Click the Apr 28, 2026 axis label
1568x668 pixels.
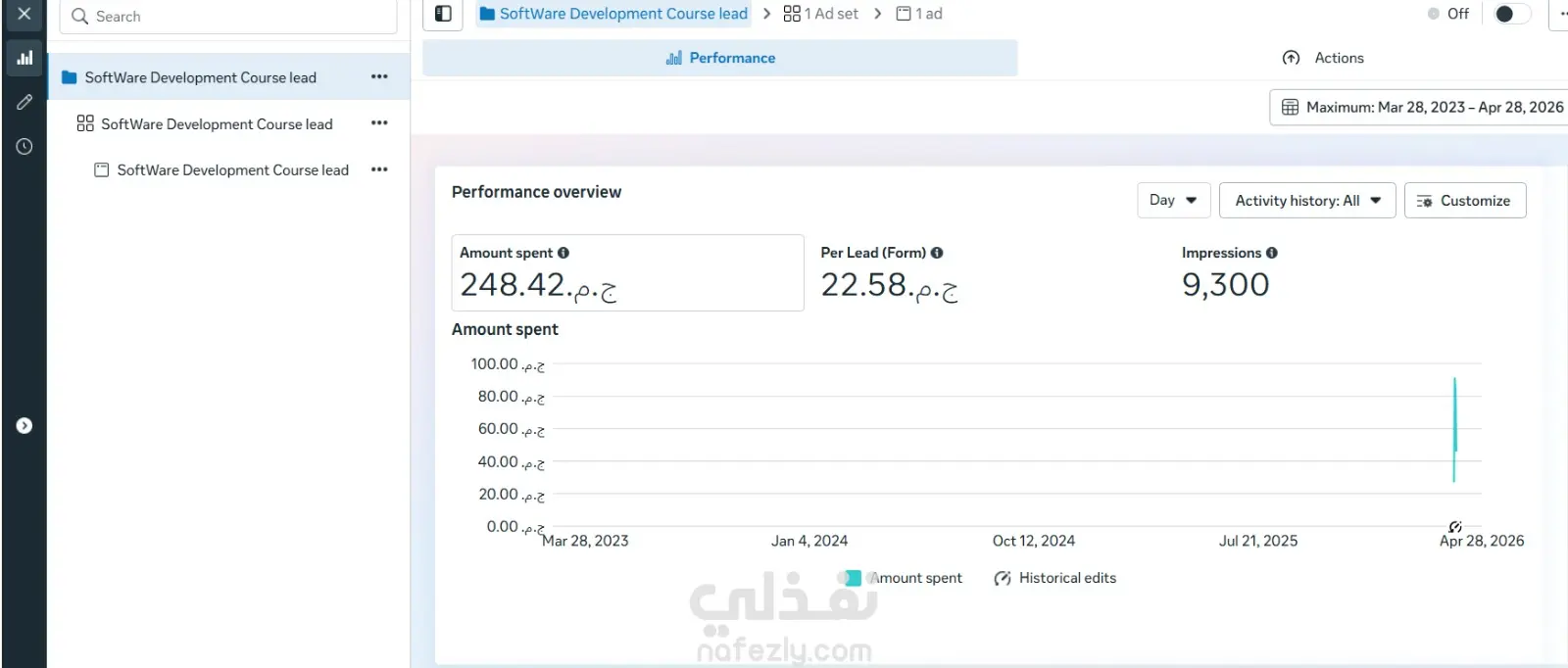(x=1482, y=541)
